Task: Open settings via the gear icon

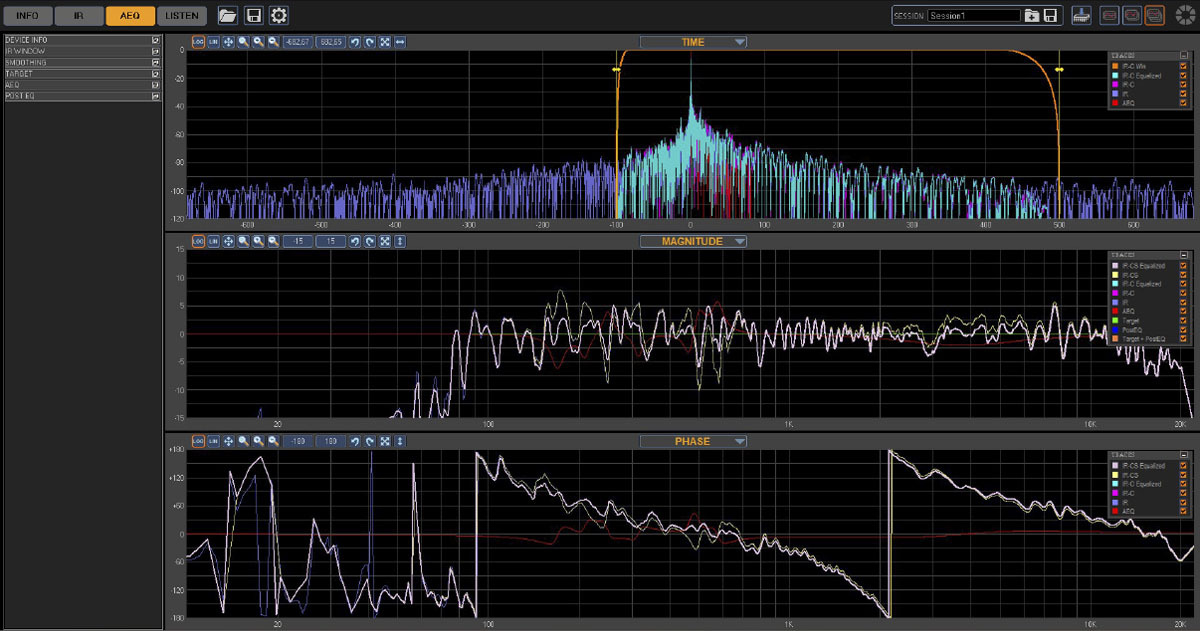Action: coord(279,15)
